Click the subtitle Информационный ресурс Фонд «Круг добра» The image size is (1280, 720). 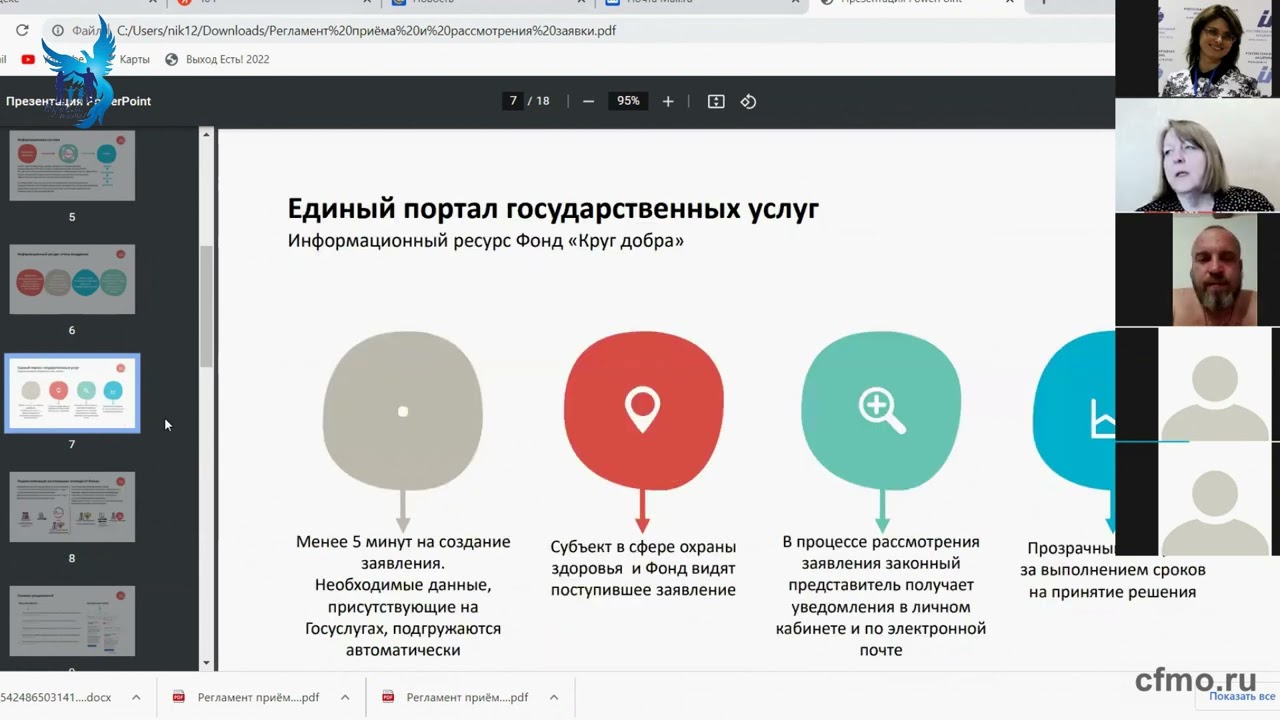coord(486,241)
